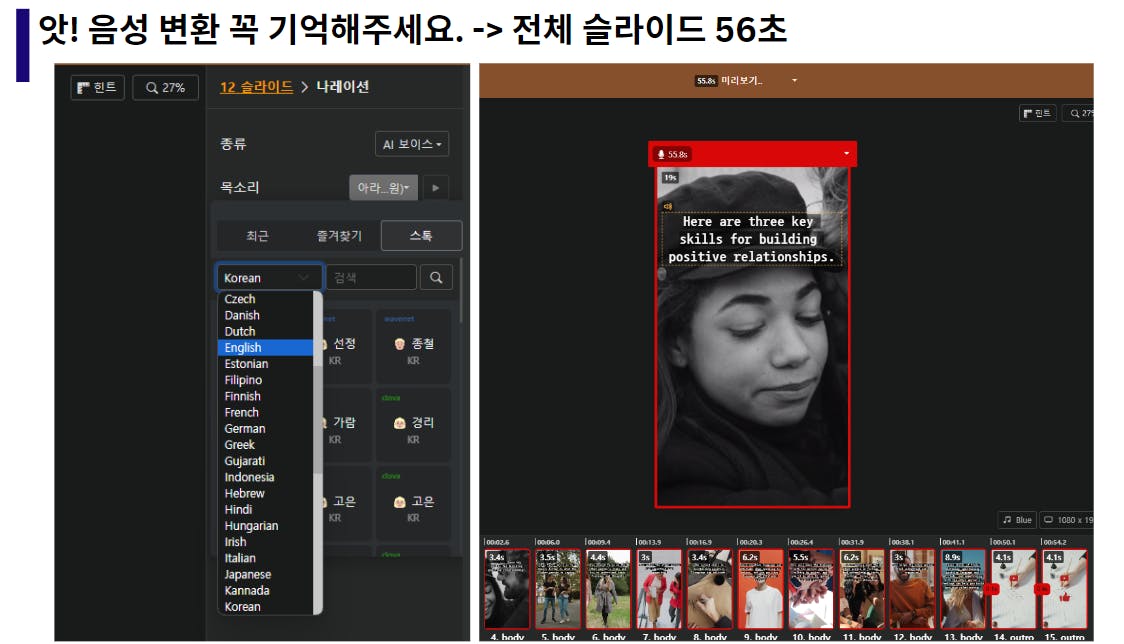Collapse the Korean language combo box

click(268, 278)
